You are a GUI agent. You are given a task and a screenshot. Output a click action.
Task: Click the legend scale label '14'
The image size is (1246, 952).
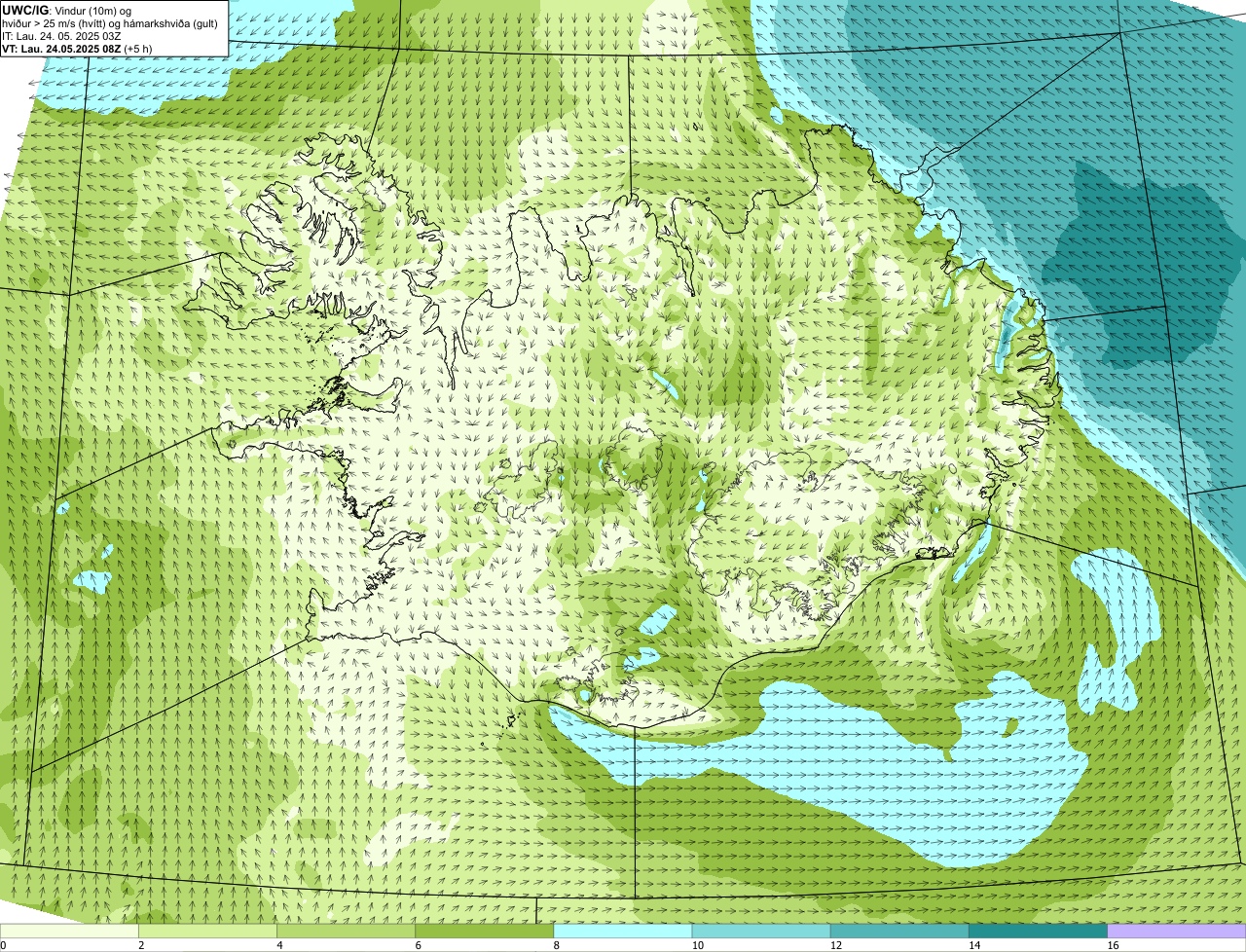[x=974, y=945]
